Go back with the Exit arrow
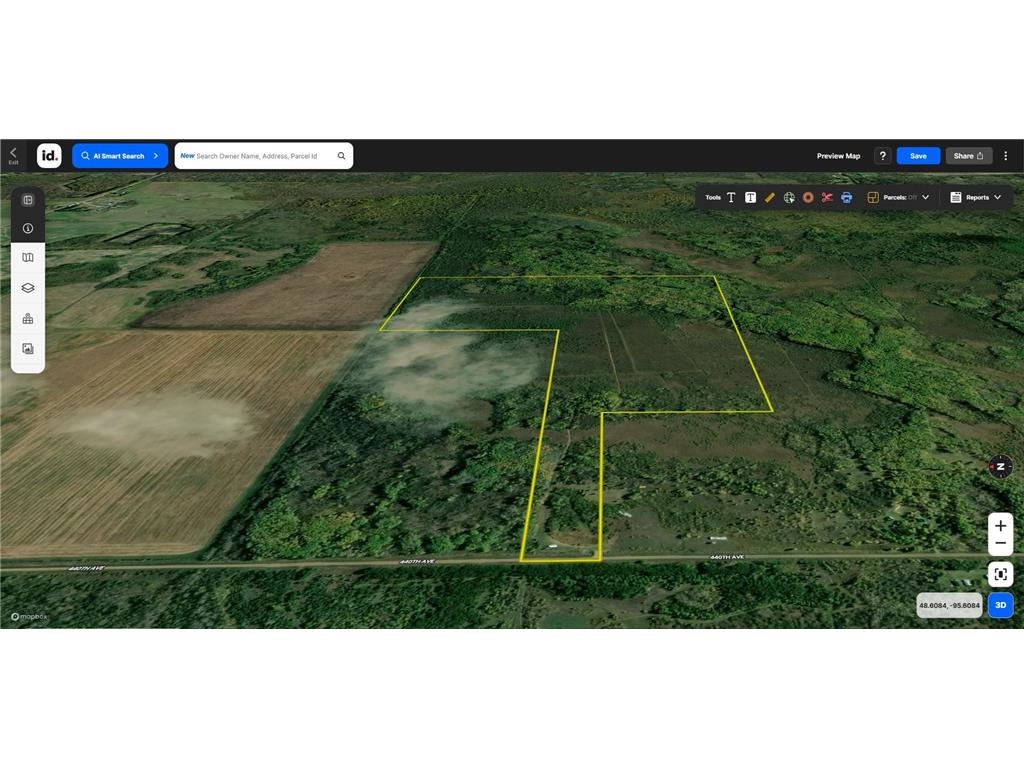The width and height of the screenshot is (1024, 768). [x=13, y=155]
